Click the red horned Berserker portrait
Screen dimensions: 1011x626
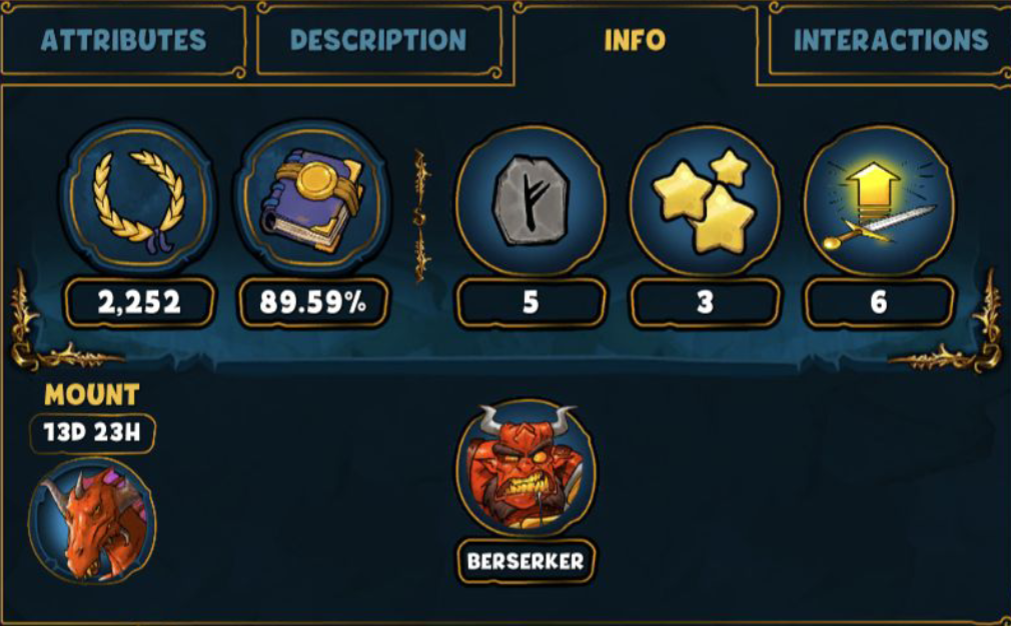point(525,469)
